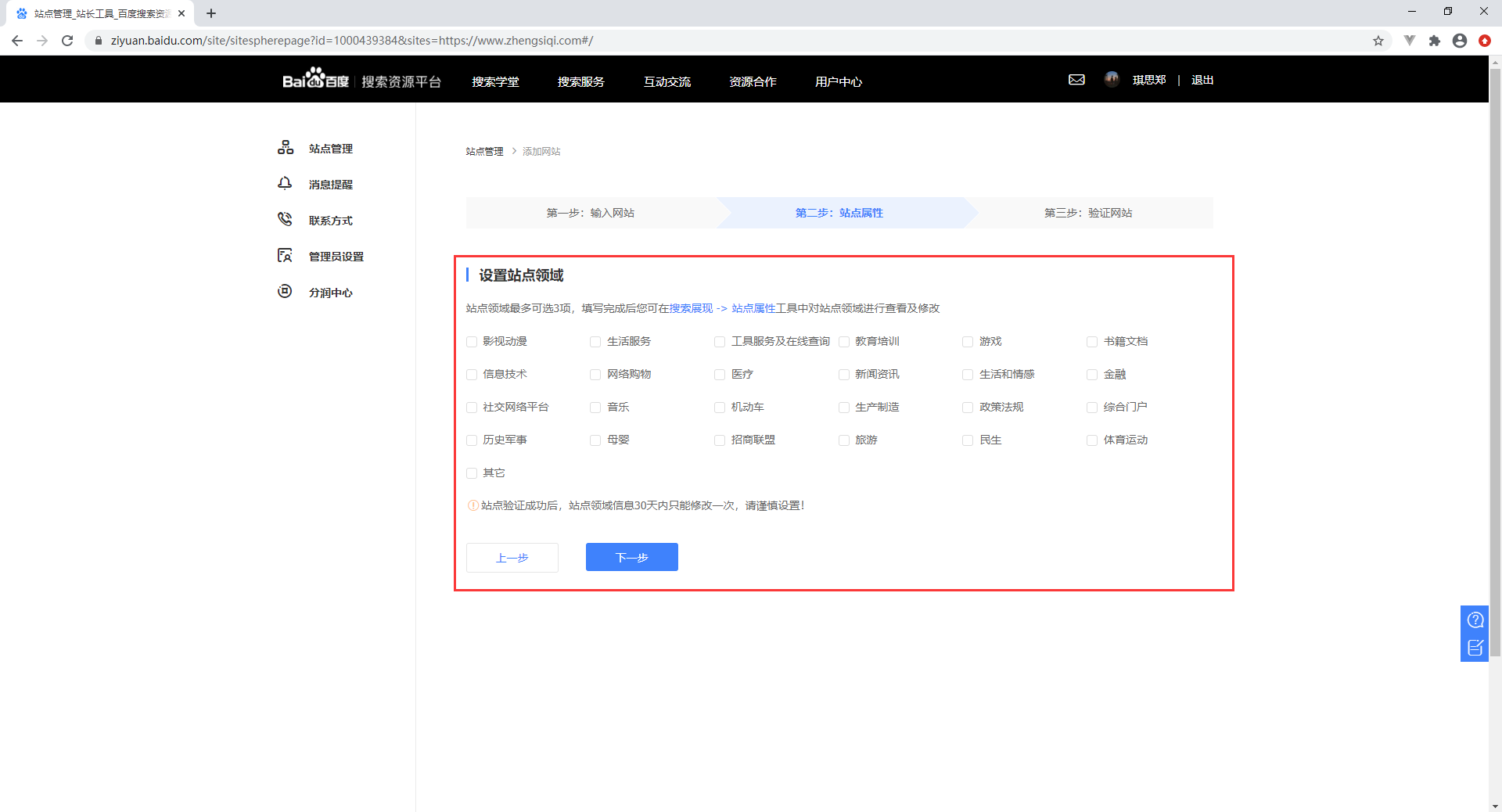
Task: Check the 旅游 checkbox
Action: (x=844, y=440)
